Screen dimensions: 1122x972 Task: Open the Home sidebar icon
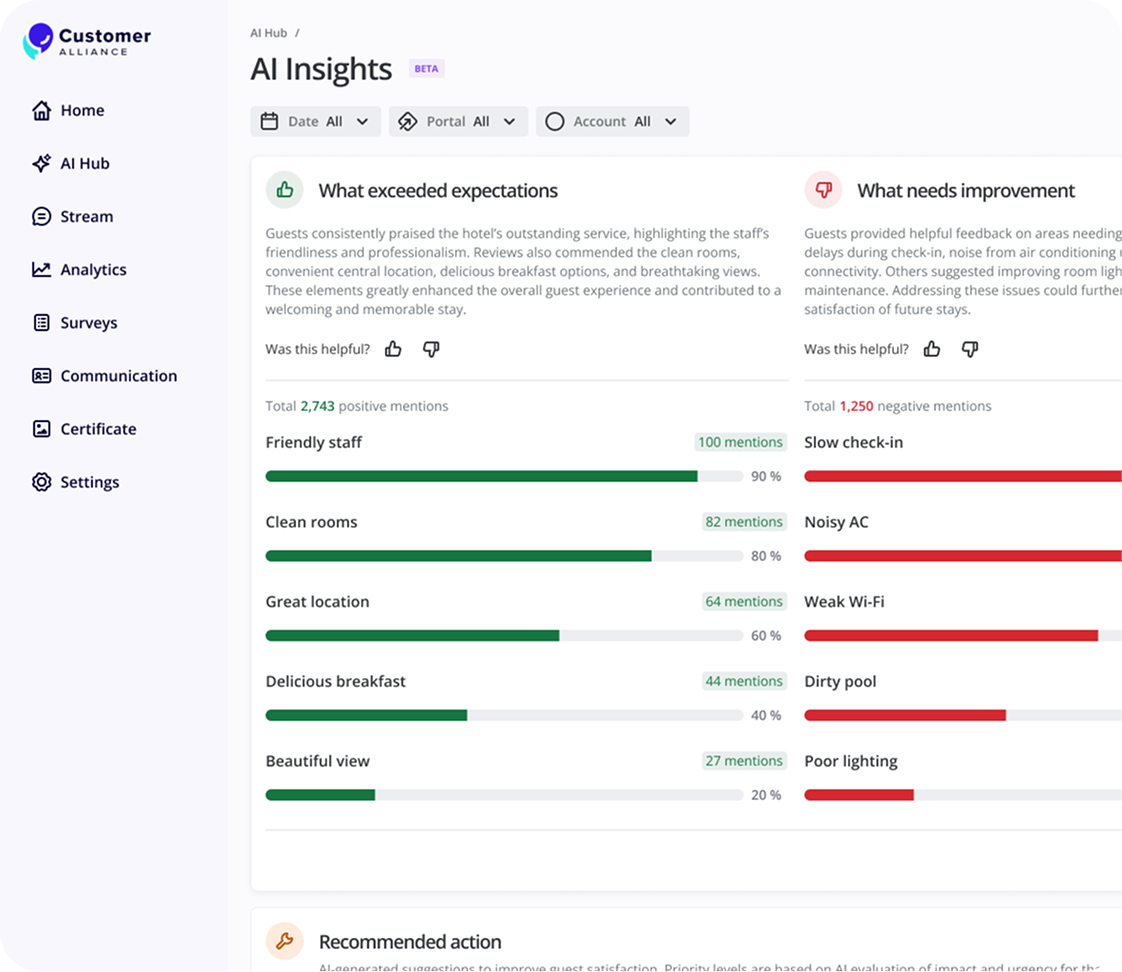(42, 110)
